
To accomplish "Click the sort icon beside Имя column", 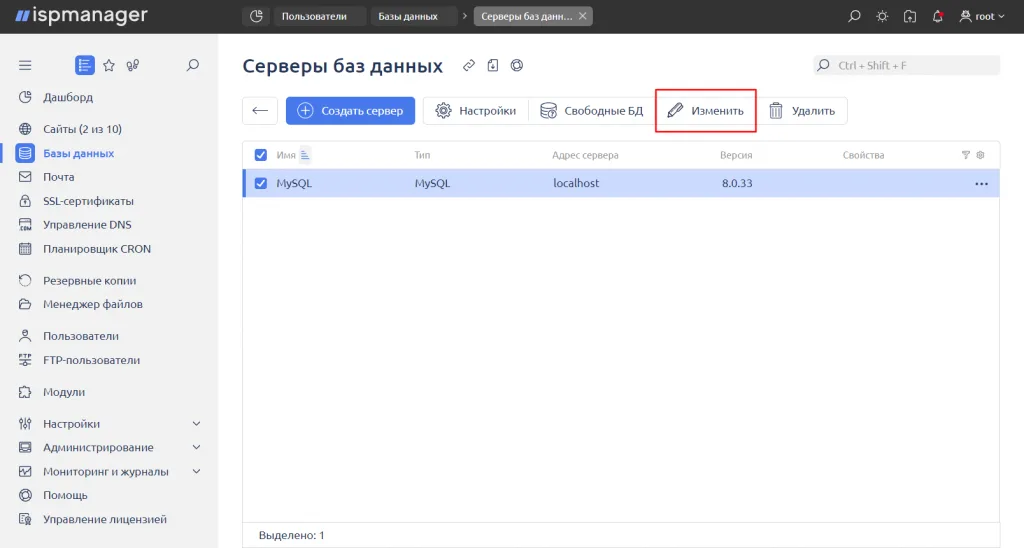I will [x=305, y=155].
